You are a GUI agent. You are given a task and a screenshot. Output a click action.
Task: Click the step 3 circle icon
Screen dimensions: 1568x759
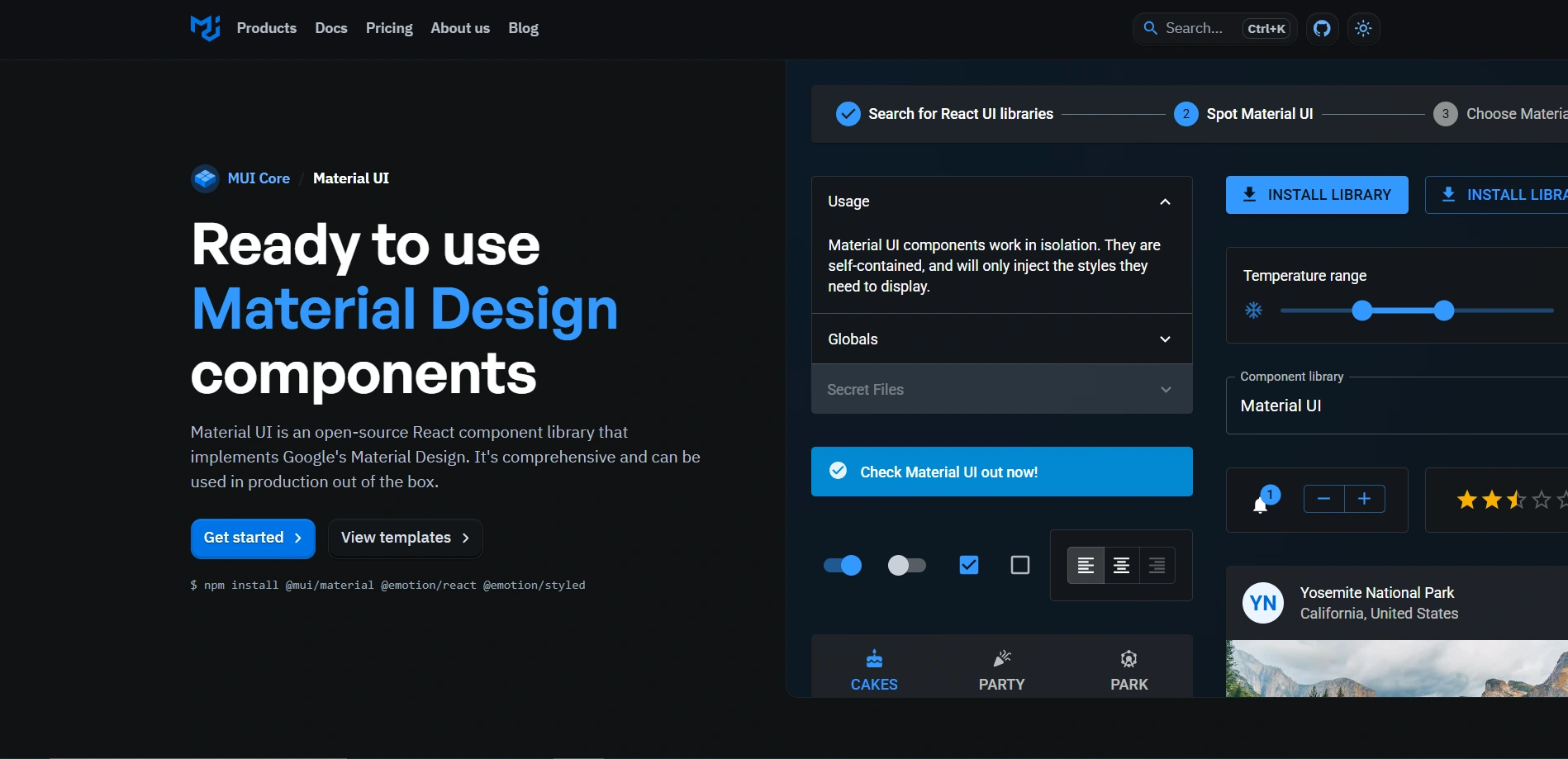pos(1445,114)
